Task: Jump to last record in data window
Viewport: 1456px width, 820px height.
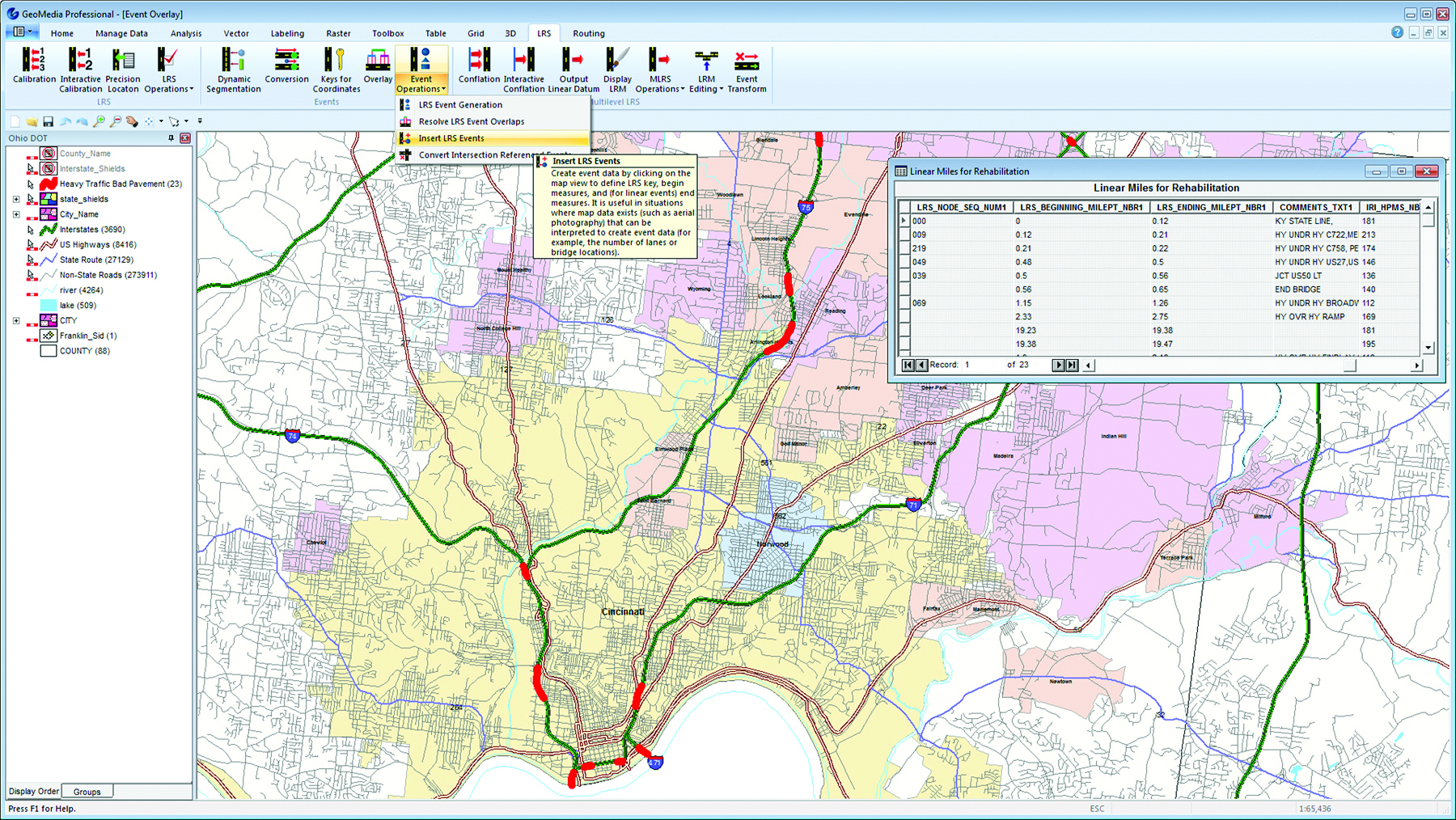Action: pyautogui.click(x=1072, y=365)
